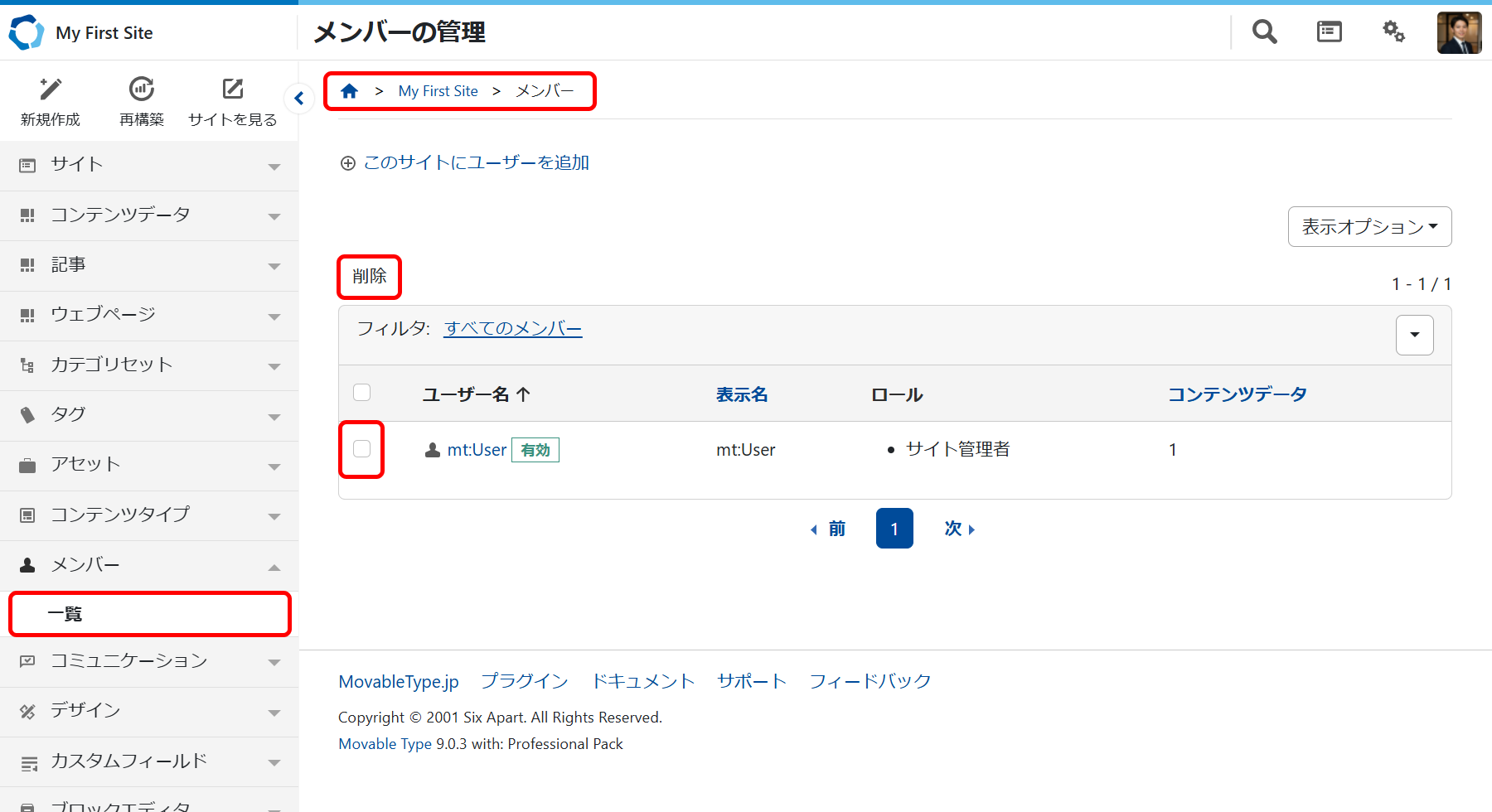
Task: Collapse the sidebar with the chevron arrow
Action: (299, 99)
